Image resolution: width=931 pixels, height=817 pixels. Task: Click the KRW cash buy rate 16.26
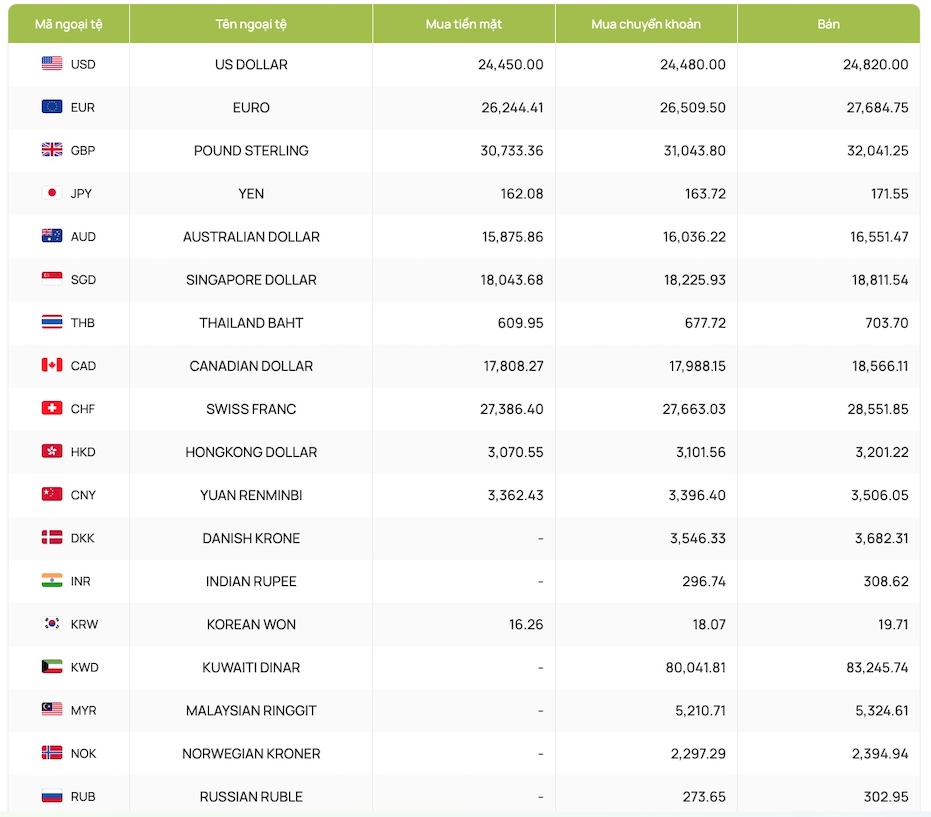[526, 624]
